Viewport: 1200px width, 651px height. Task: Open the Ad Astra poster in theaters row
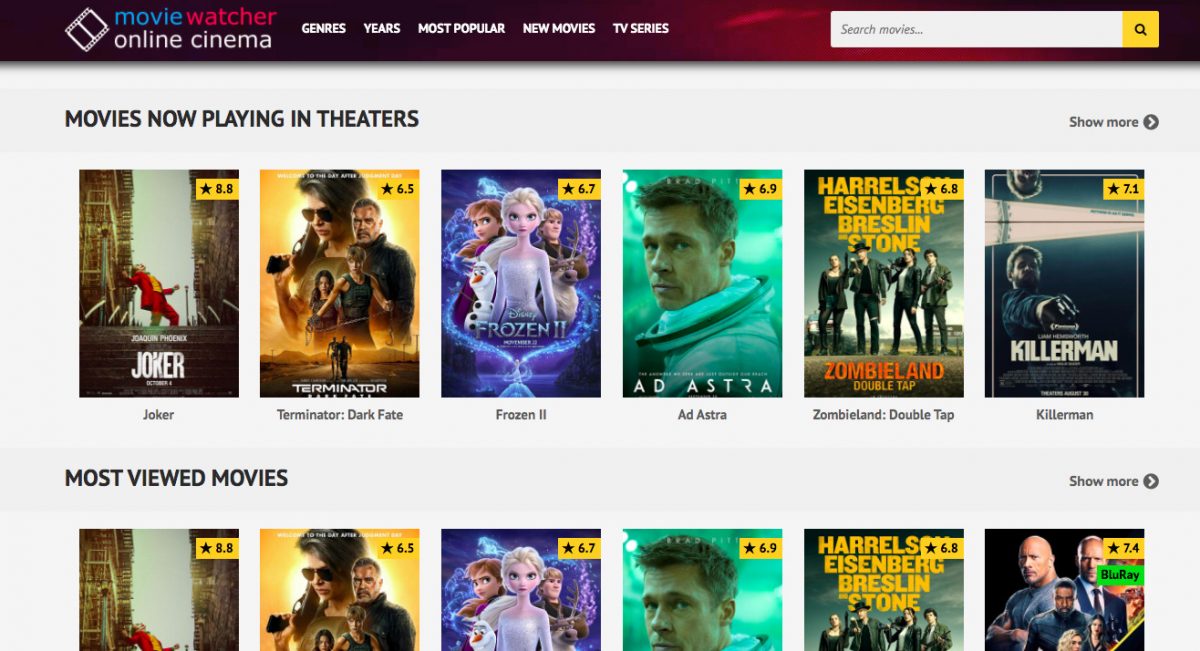point(702,284)
